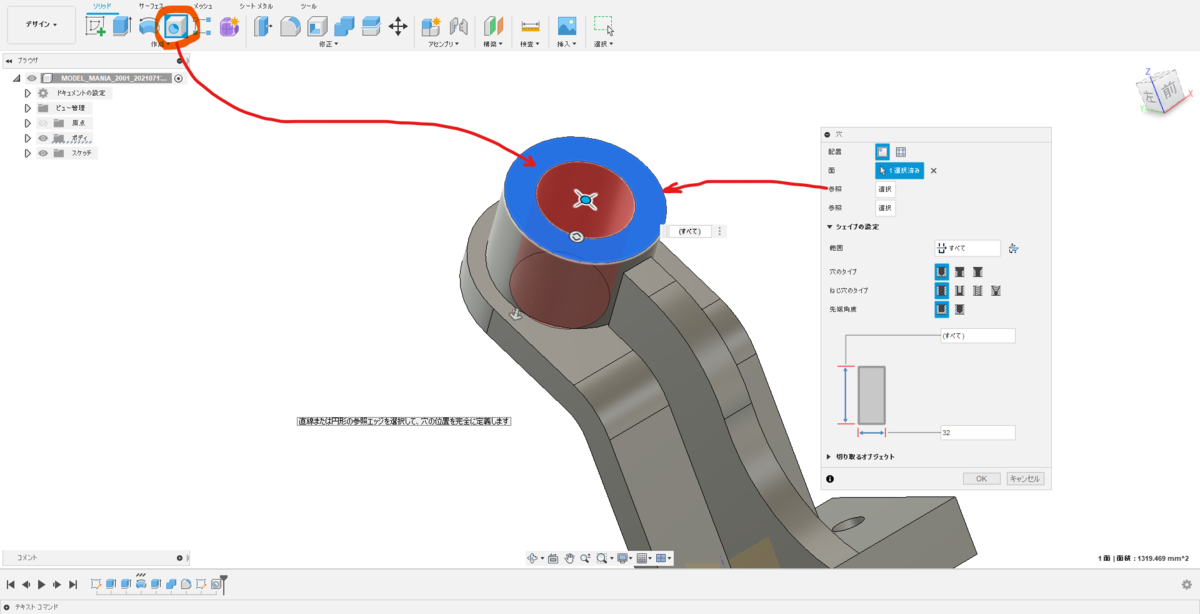
Task: Open the extent range dropdown
Action: click(x=968, y=248)
